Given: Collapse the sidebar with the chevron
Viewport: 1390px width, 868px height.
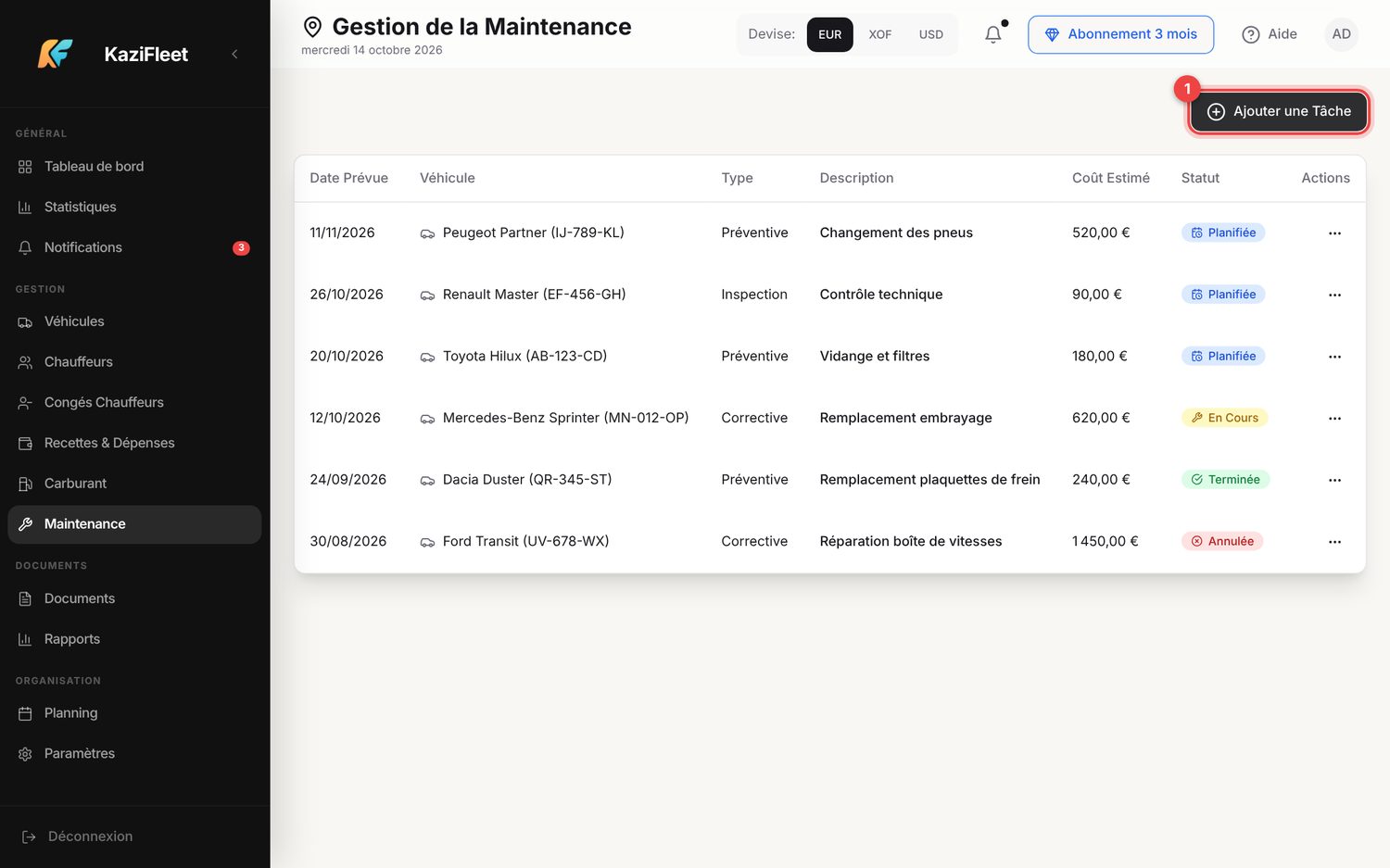Looking at the screenshot, I should (x=234, y=54).
